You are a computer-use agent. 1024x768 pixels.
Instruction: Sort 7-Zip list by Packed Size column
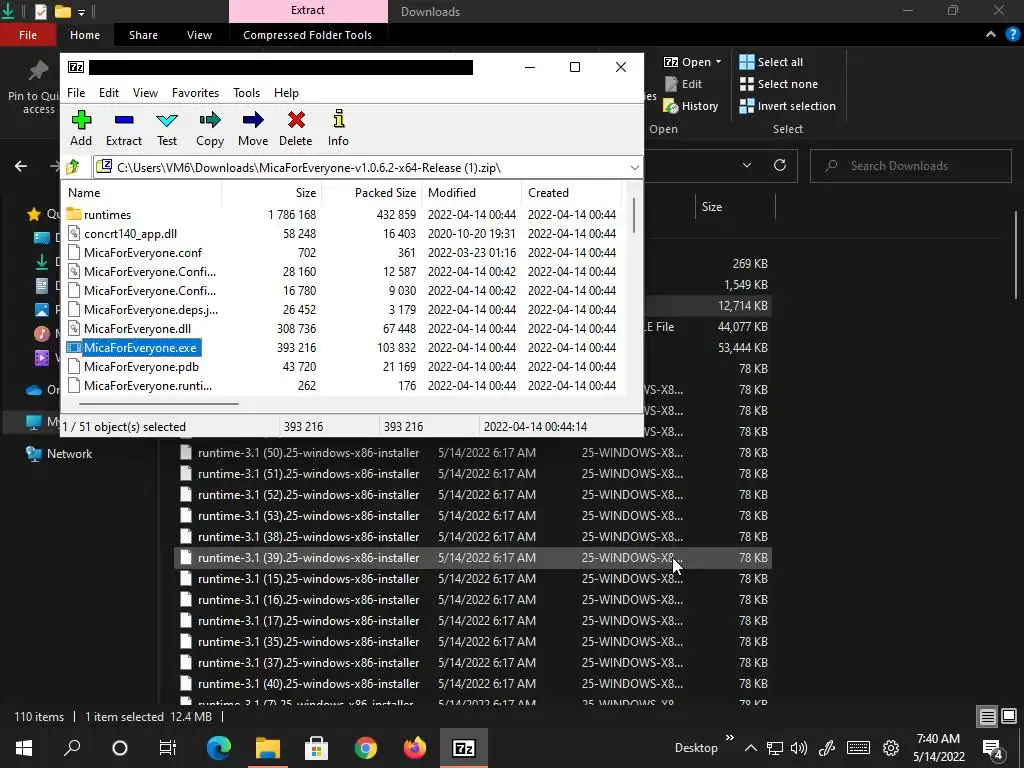point(371,193)
